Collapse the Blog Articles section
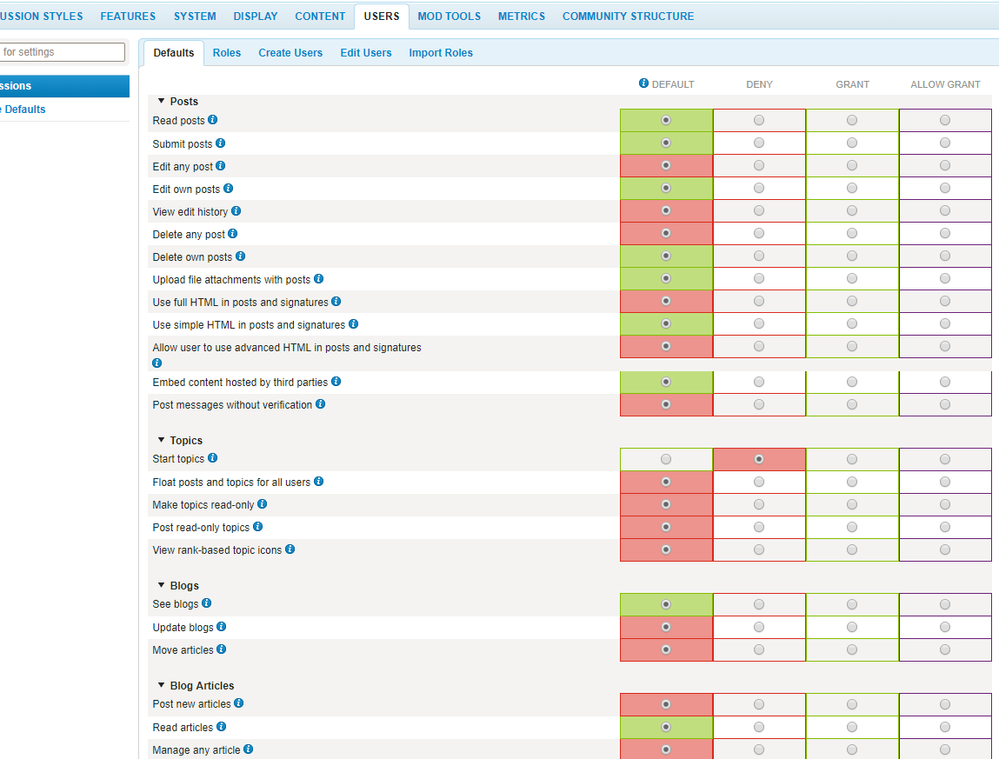Image resolution: width=999 pixels, height=759 pixels. (x=161, y=685)
